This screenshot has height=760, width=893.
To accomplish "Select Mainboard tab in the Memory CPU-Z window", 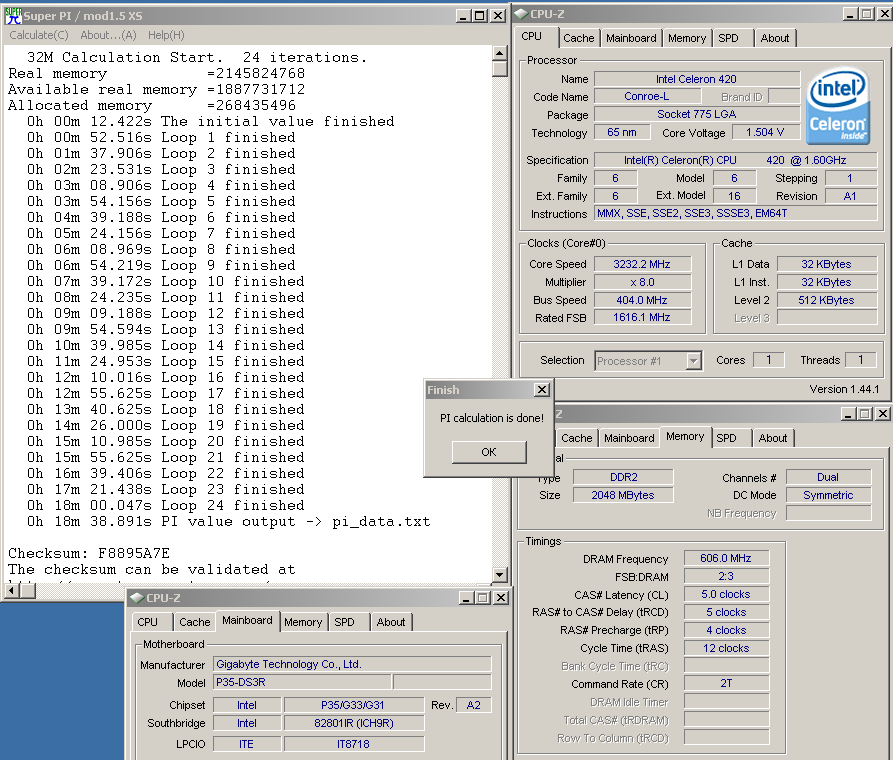I will coord(629,438).
